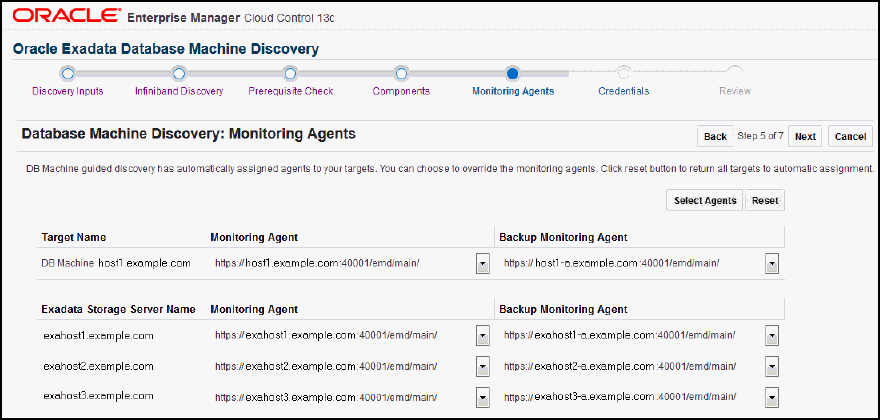Open exahost3 backup monitoring agent dropdown

tap(772, 398)
